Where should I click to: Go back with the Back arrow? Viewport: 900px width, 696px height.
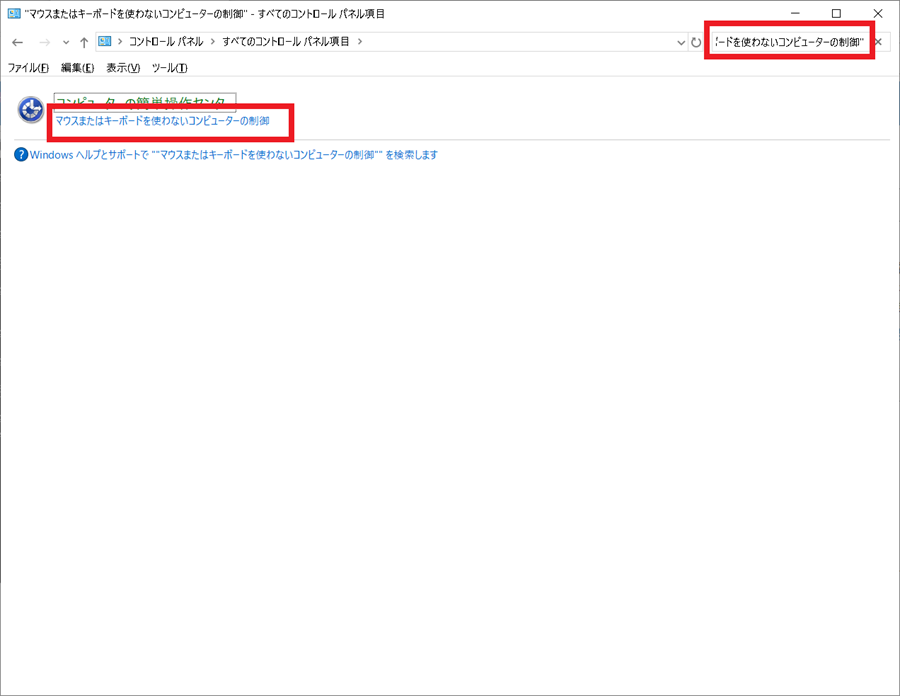17,42
